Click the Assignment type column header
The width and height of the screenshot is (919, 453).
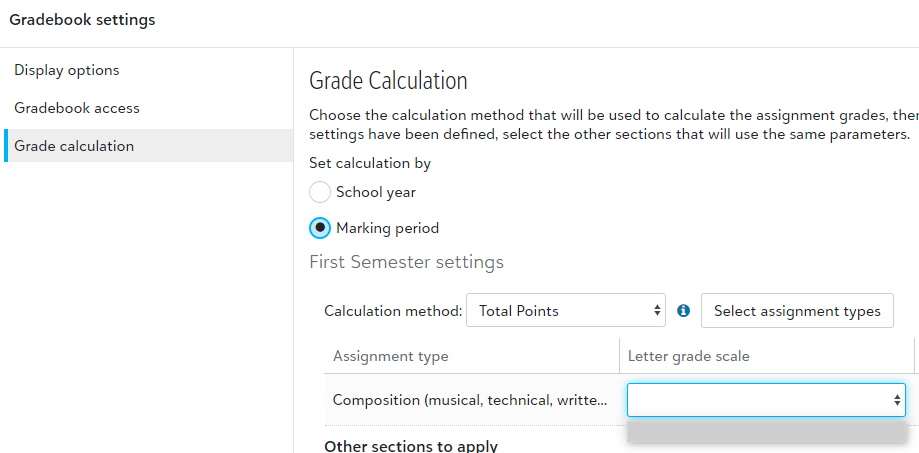pyautogui.click(x=391, y=356)
